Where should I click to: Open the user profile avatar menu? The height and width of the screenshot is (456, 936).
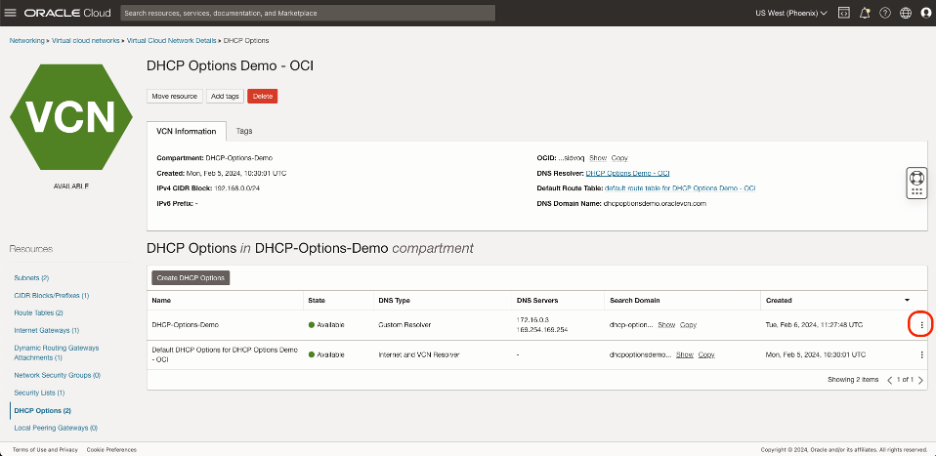click(x=925, y=13)
